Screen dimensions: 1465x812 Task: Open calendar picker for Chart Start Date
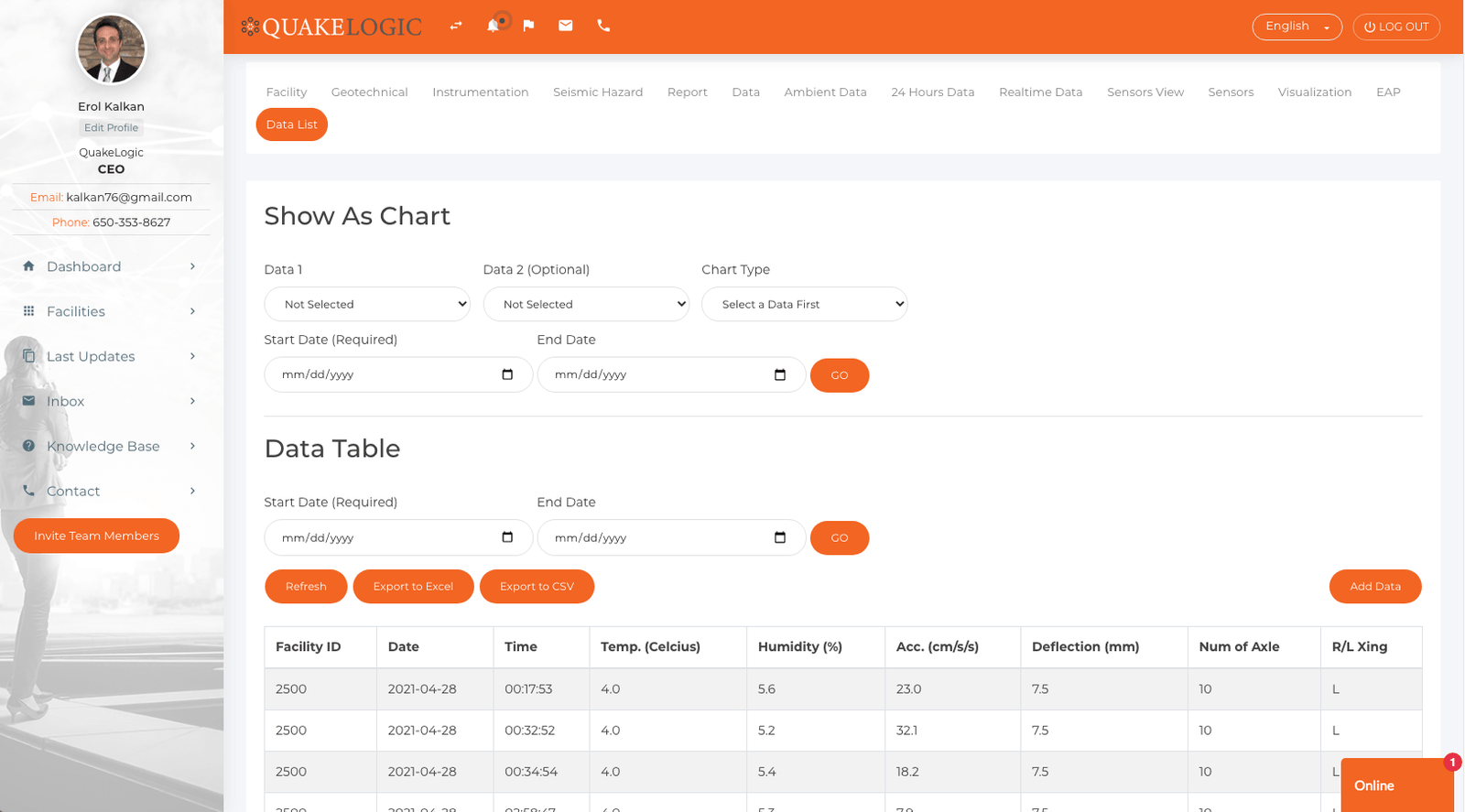[507, 374]
